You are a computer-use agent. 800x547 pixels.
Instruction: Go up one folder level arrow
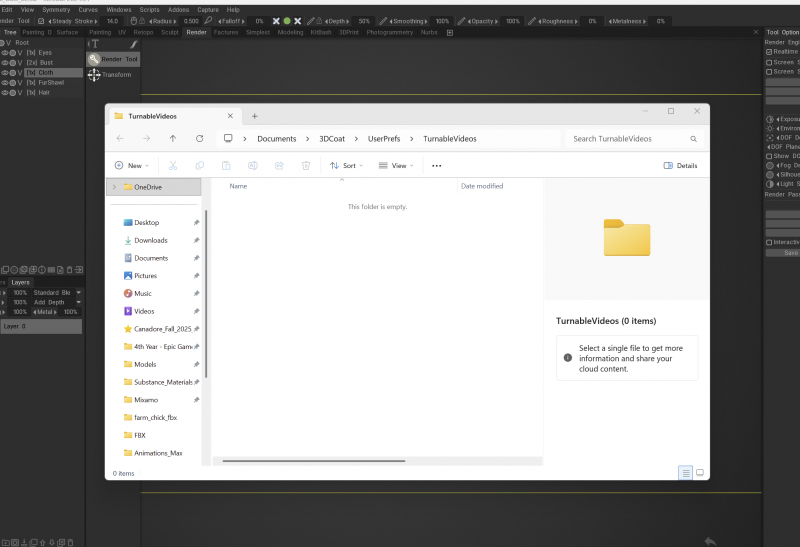click(x=173, y=138)
